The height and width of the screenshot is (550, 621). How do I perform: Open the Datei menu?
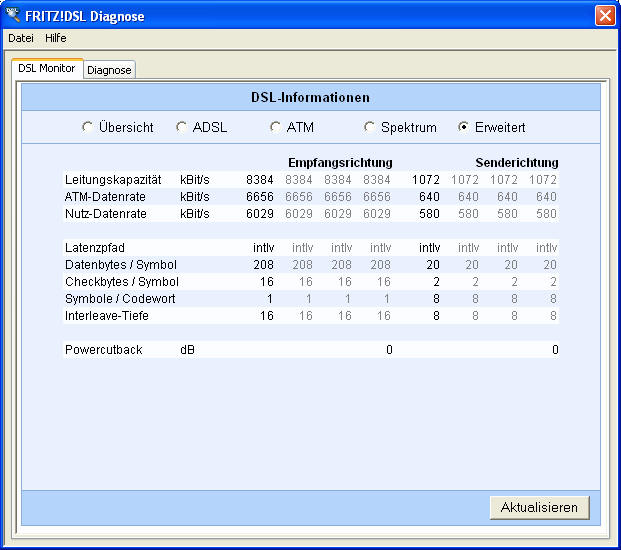21,38
